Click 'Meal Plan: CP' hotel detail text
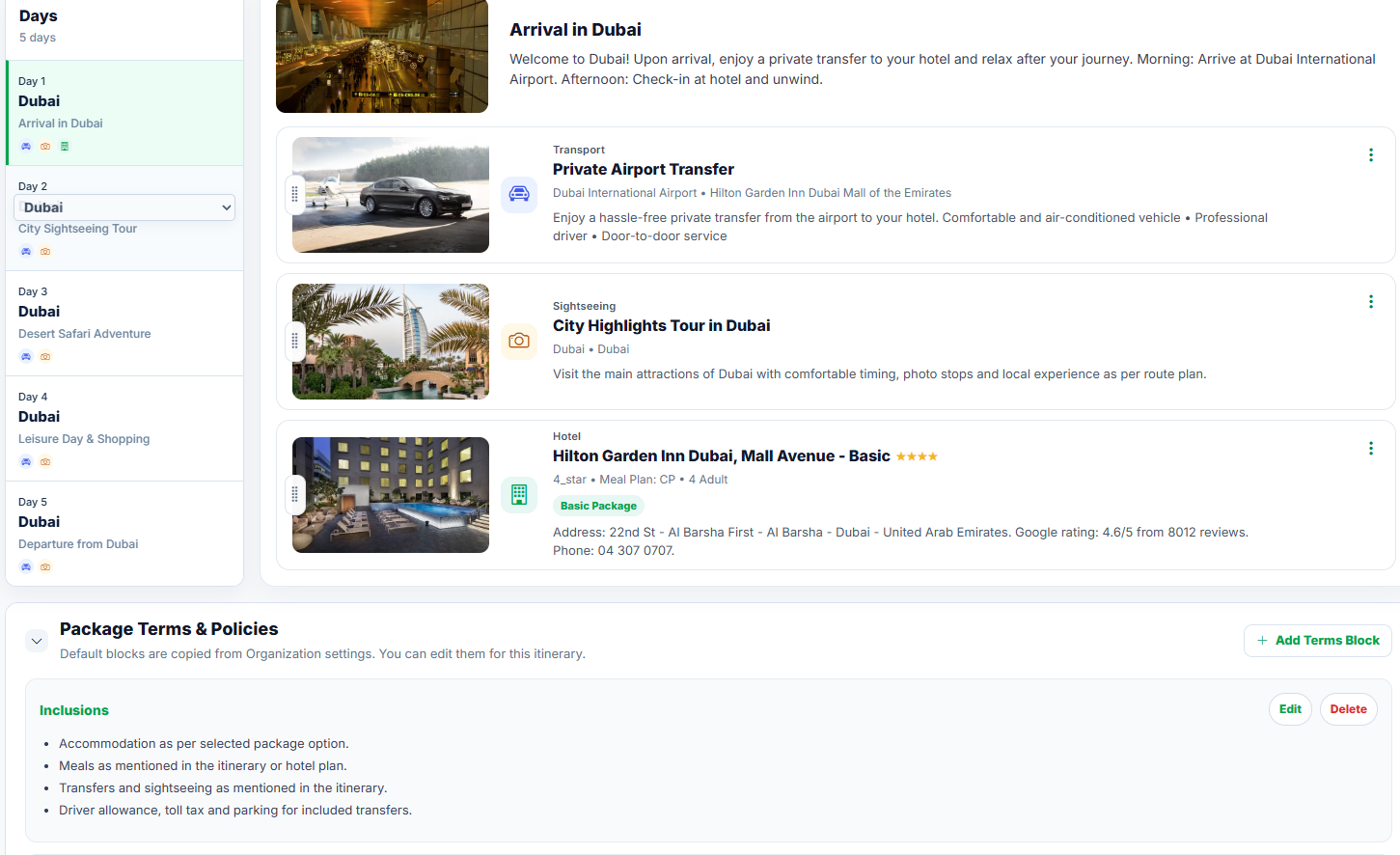Viewport: 1400px width, 855px height. [637, 480]
